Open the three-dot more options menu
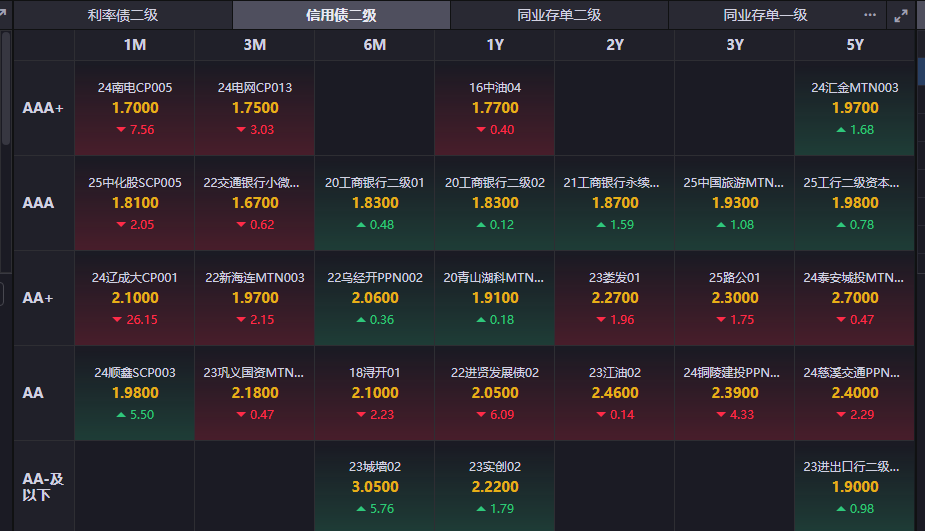Image resolution: width=925 pixels, height=531 pixels. pyautogui.click(x=870, y=15)
